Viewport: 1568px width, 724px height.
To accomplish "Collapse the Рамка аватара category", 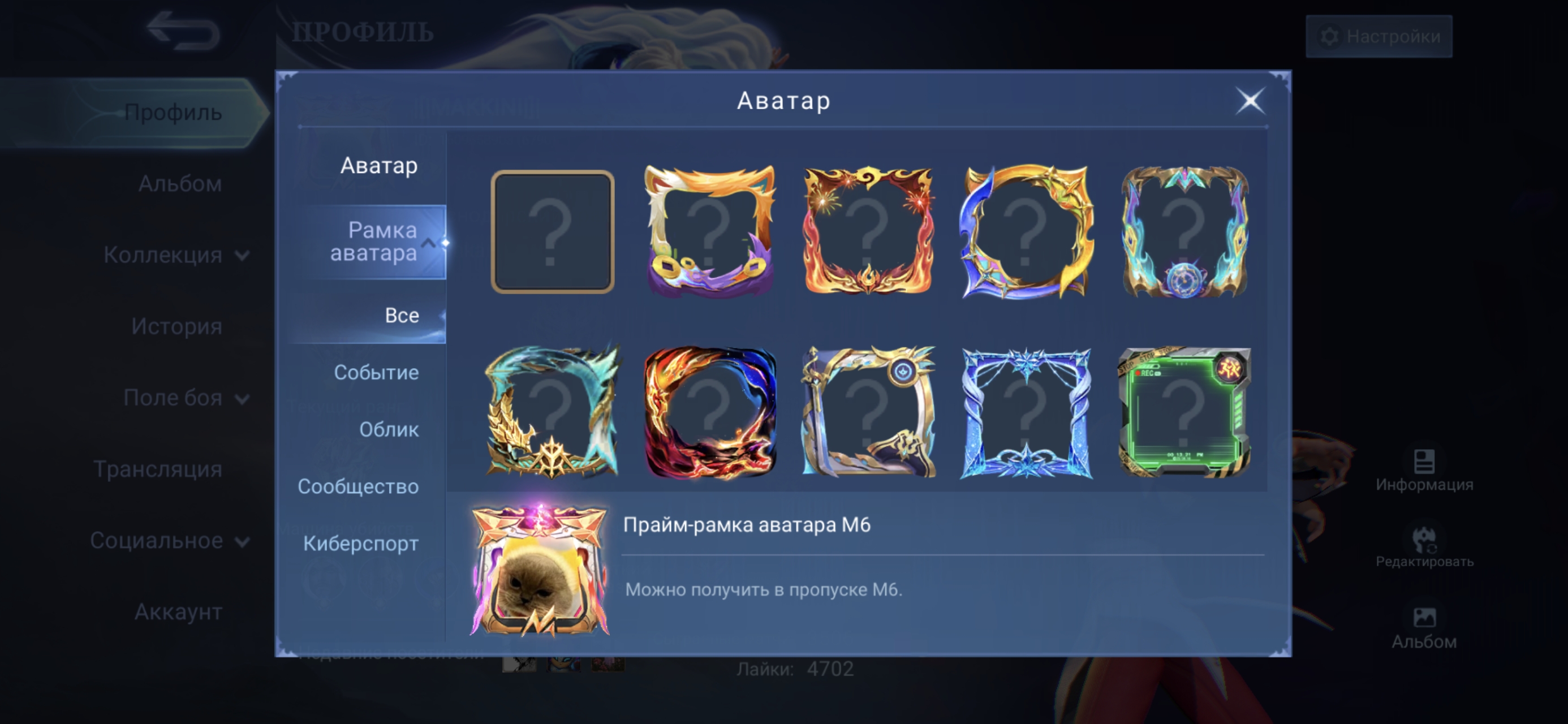I will pos(429,243).
